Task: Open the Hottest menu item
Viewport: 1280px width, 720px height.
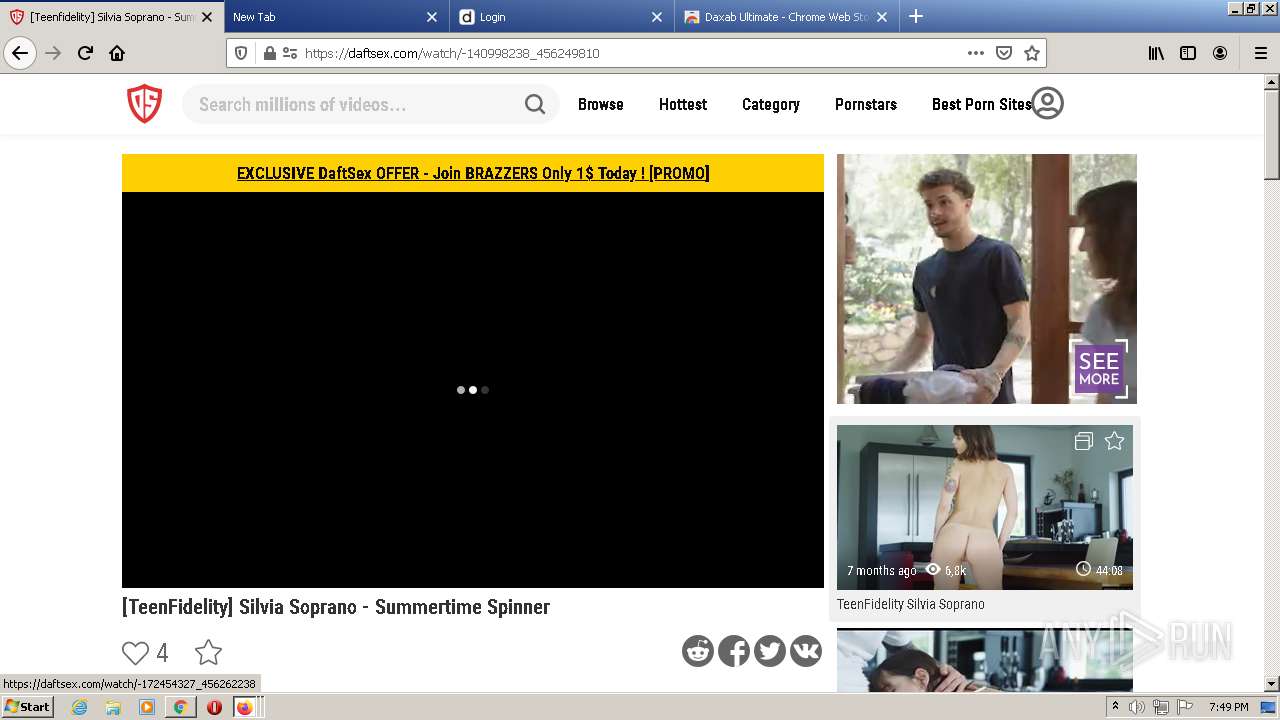Action: pos(683,104)
